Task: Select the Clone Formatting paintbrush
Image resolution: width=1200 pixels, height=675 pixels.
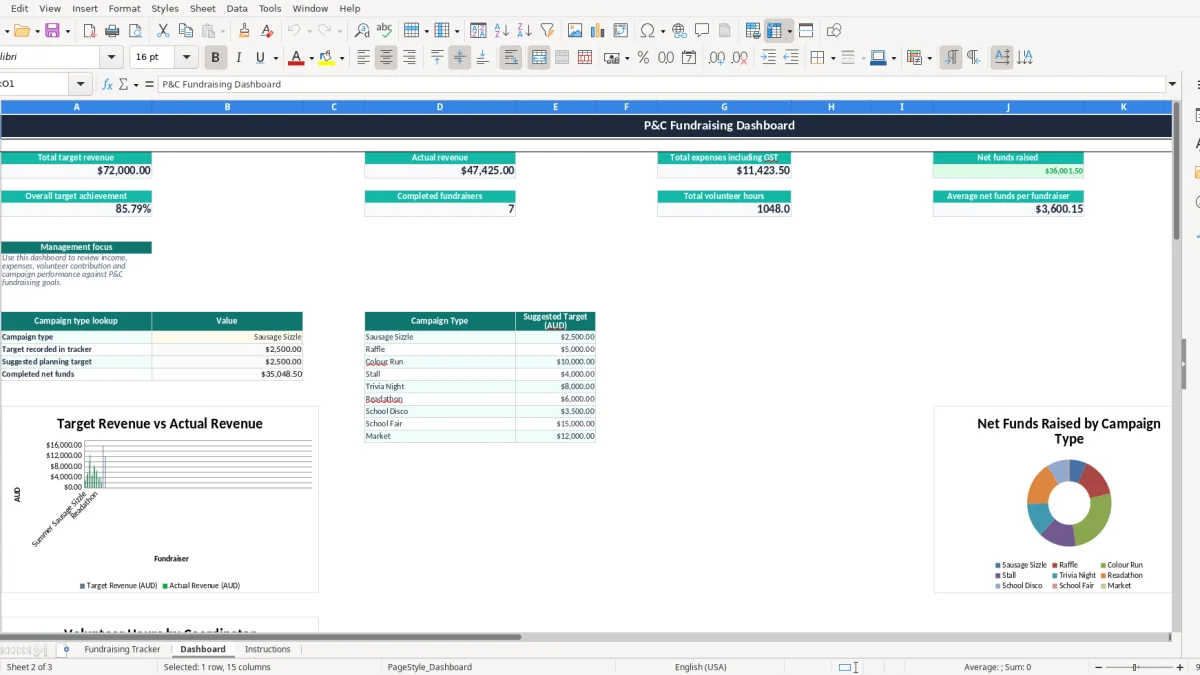Action: [x=244, y=31]
